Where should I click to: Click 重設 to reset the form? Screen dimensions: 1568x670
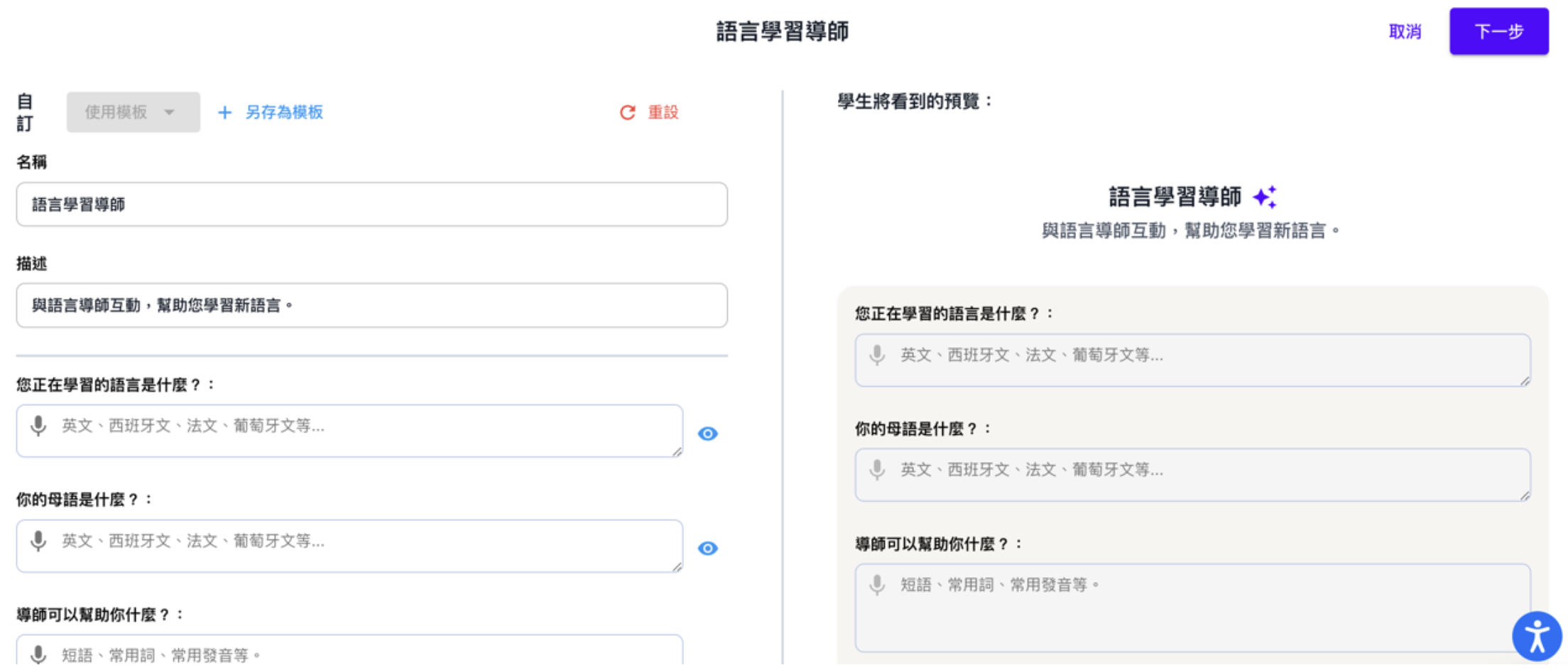[x=662, y=112]
